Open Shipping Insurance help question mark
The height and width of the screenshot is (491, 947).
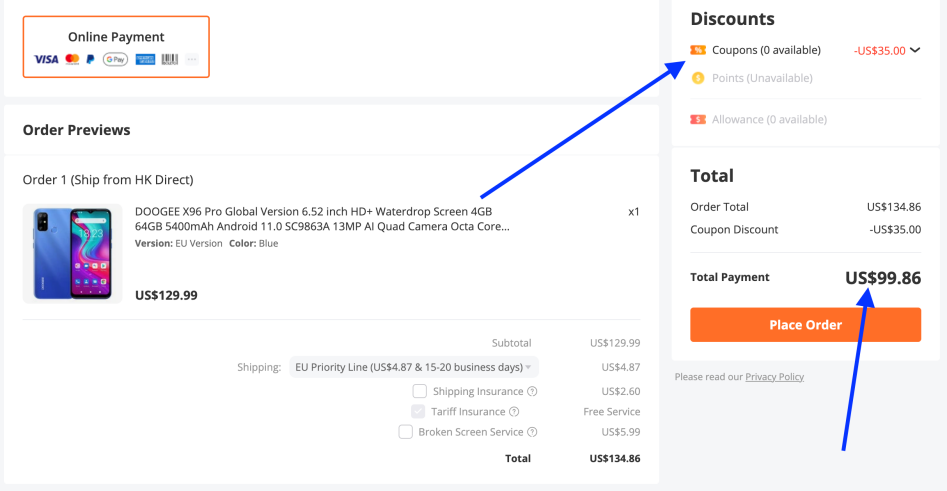(532, 391)
